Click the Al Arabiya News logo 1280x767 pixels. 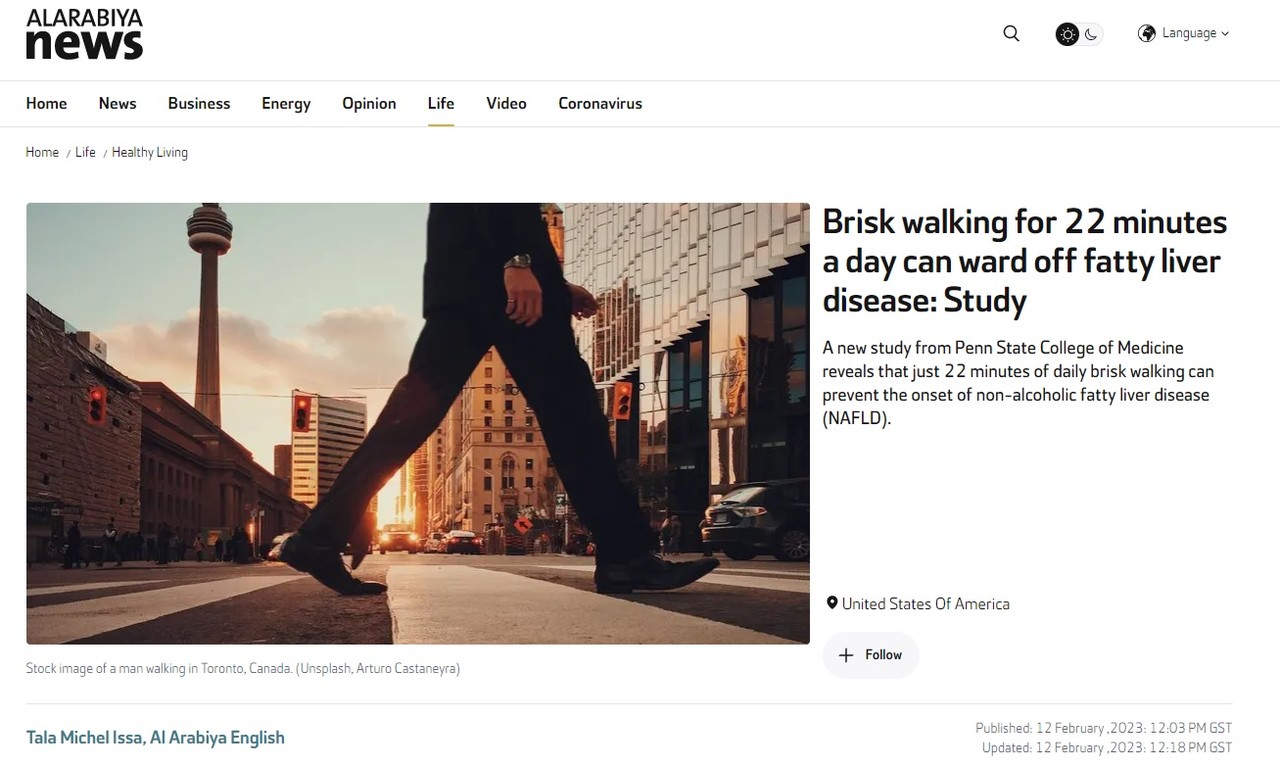84,35
